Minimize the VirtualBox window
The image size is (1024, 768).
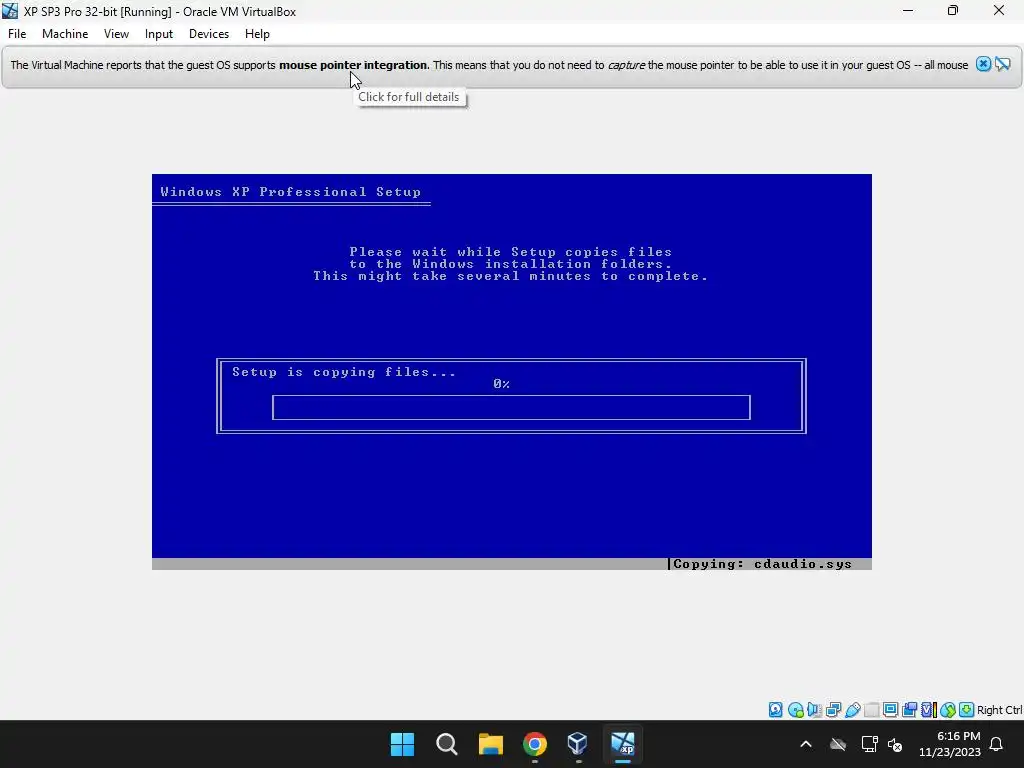tap(908, 11)
